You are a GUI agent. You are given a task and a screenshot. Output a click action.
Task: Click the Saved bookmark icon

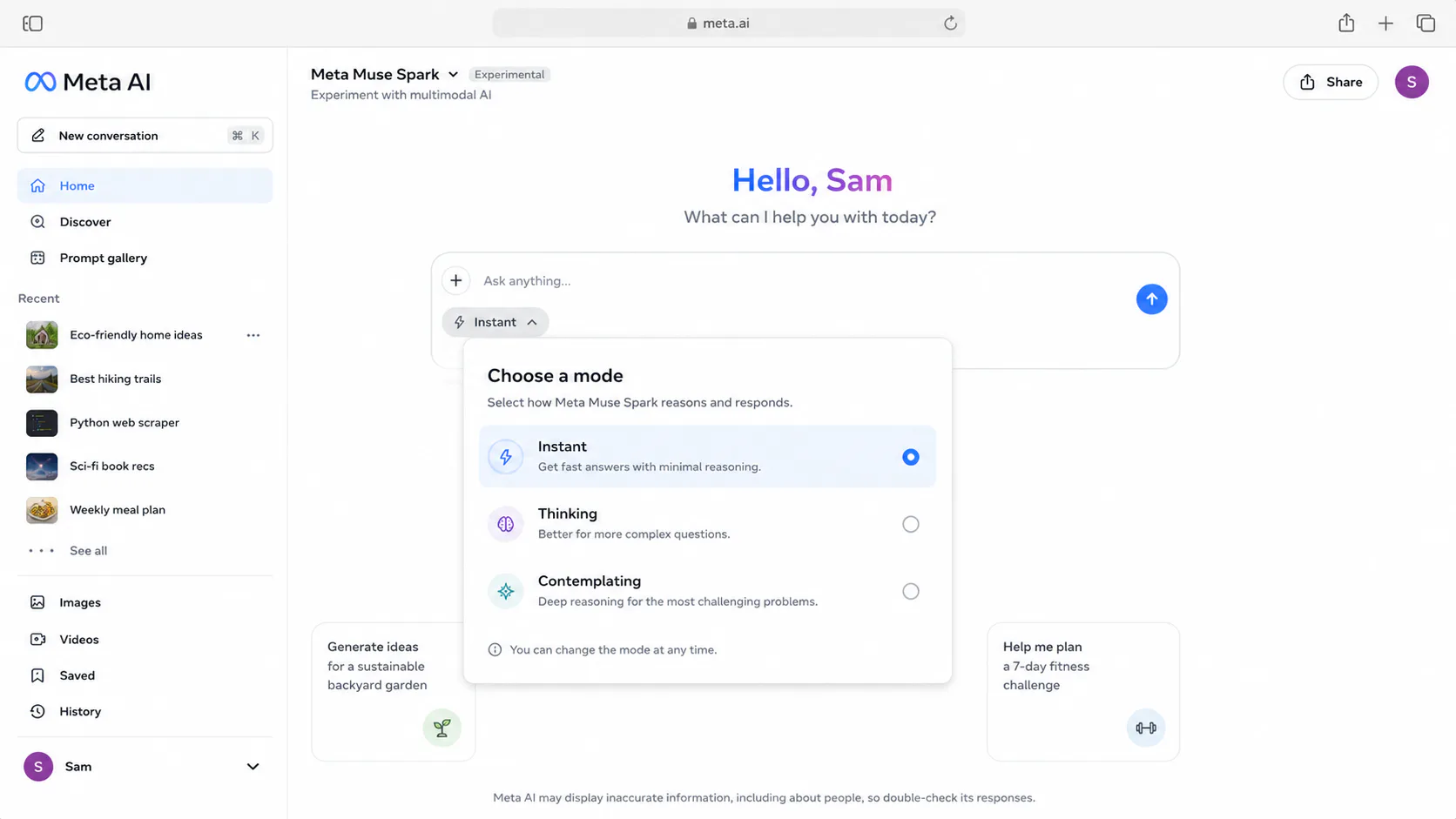tap(37, 675)
